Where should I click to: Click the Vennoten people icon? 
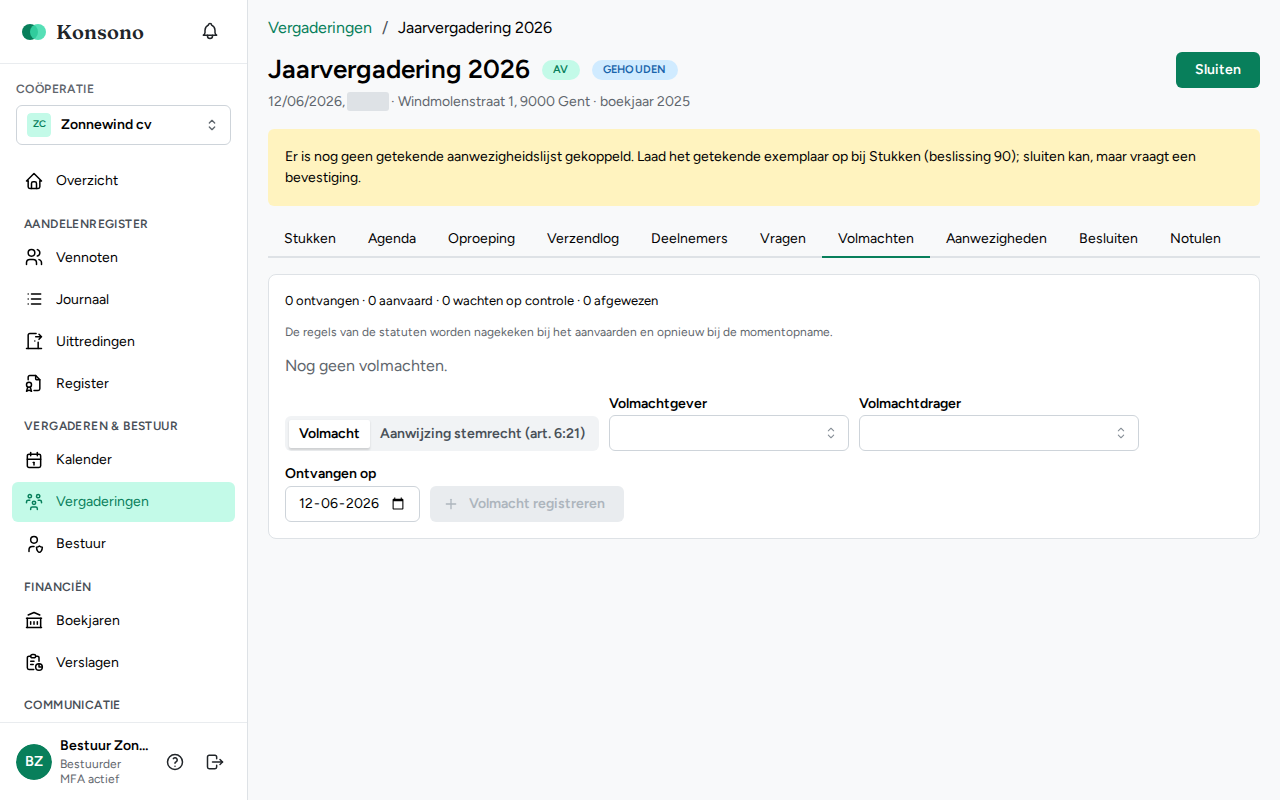coord(34,258)
